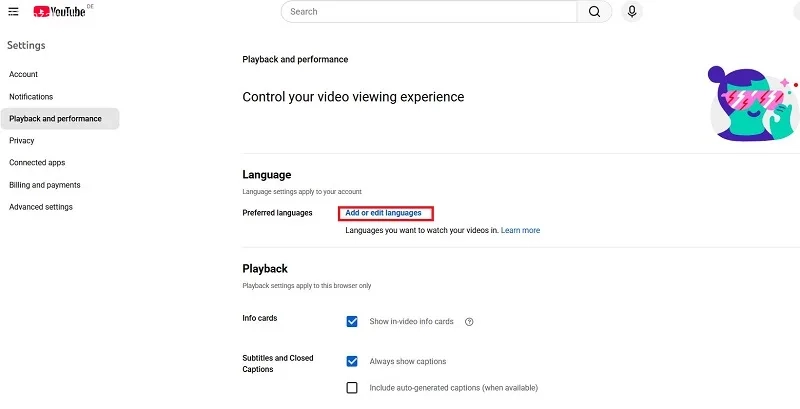
Task: Click the Learn more link
Action: pyautogui.click(x=520, y=231)
